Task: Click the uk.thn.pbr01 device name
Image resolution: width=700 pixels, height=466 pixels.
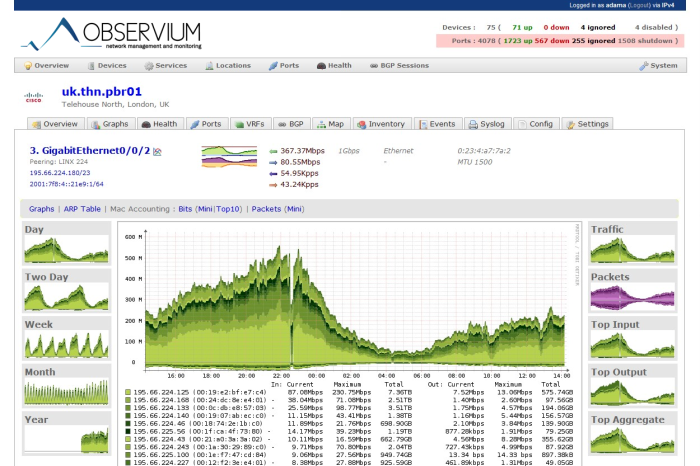Action: coord(101,92)
